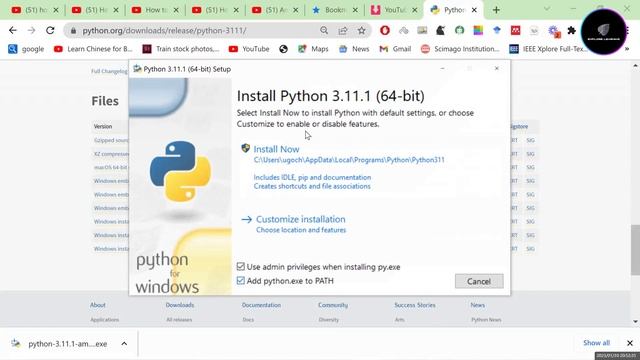Open the Community footer link
Viewport: 640px width, 360px height.
click(333, 305)
